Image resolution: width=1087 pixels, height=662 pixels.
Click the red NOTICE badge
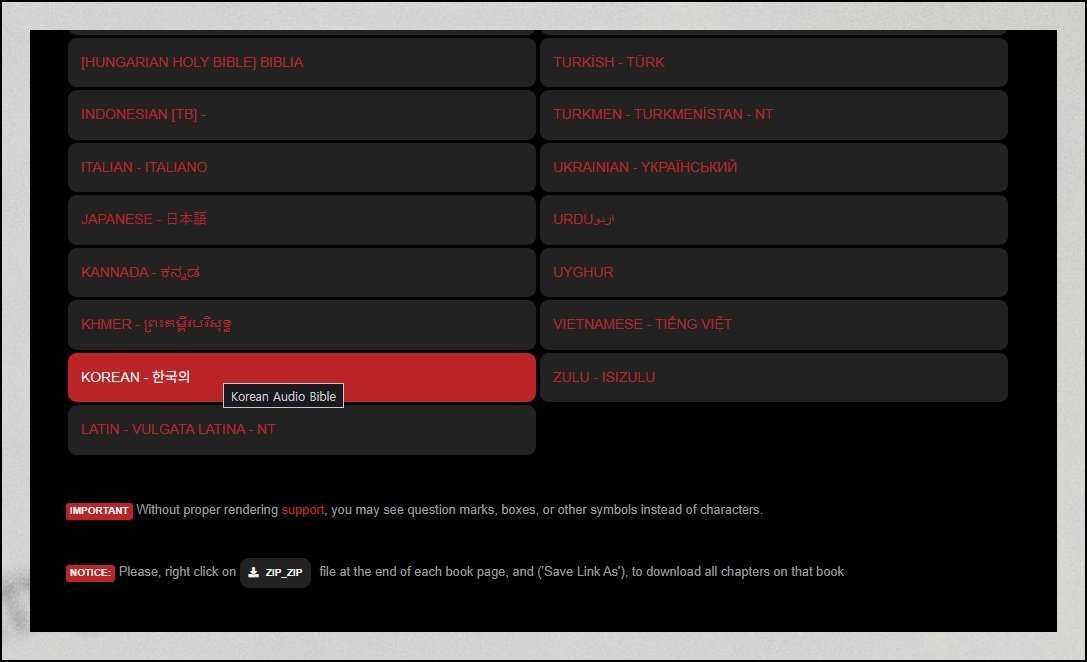point(90,573)
